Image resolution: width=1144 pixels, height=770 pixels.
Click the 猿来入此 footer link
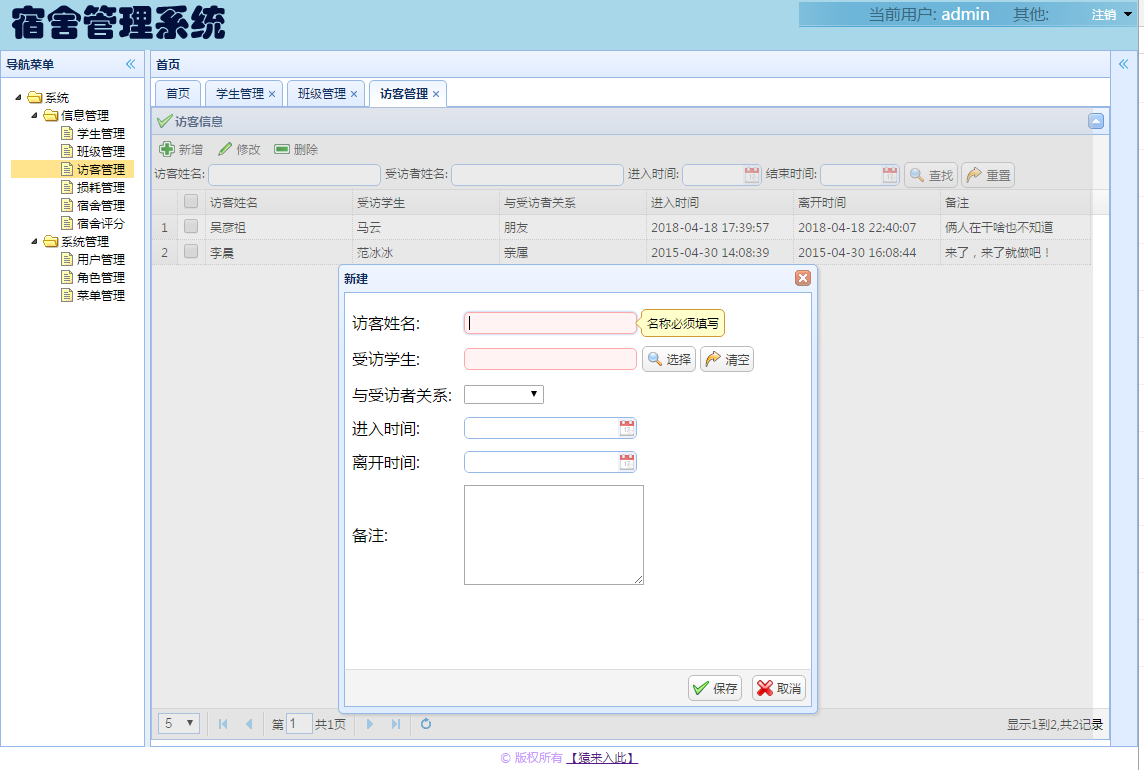pyautogui.click(x=602, y=758)
